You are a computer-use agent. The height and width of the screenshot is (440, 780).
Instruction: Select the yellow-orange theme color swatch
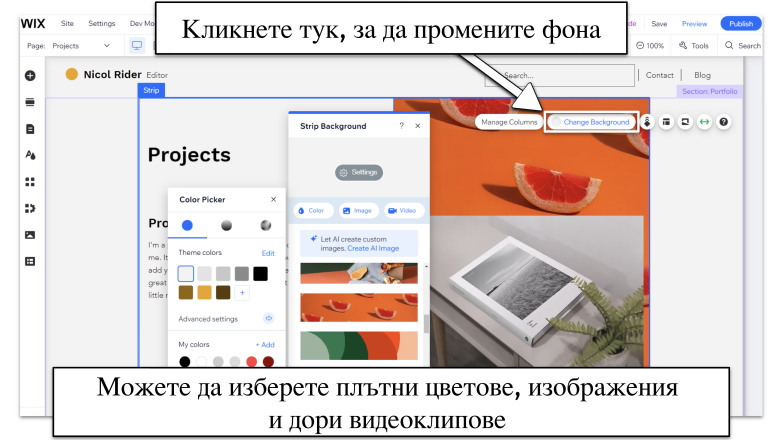point(204,292)
